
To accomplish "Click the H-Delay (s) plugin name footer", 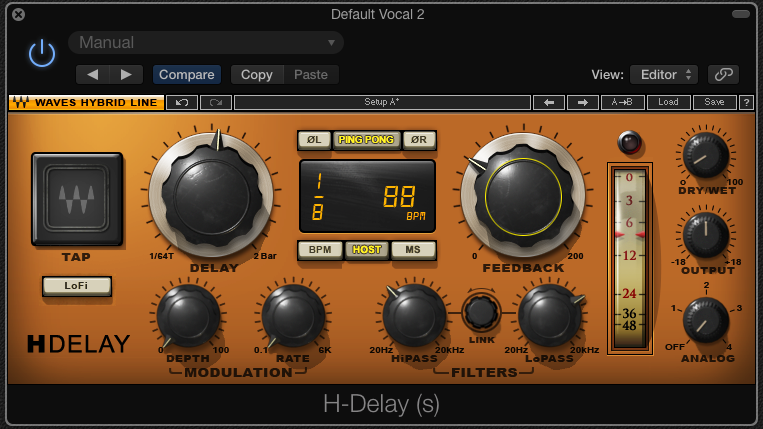I will pyautogui.click(x=382, y=404).
